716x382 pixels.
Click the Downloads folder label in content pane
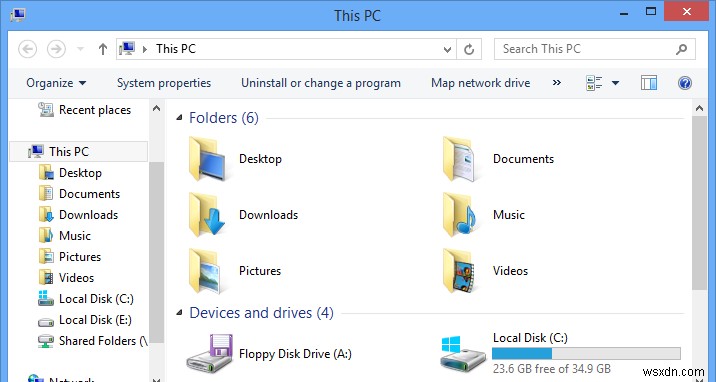(268, 215)
